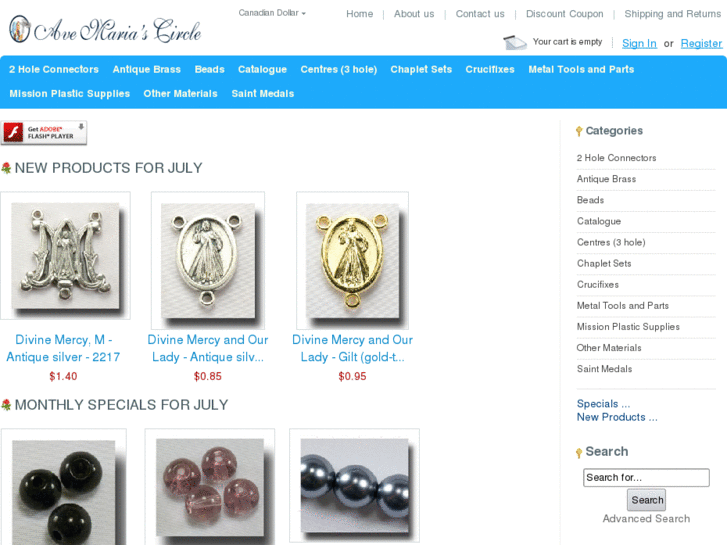The width and height of the screenshot is (727, 545).
Task: Open the purple glass beads image
Action: click(210, 487)
